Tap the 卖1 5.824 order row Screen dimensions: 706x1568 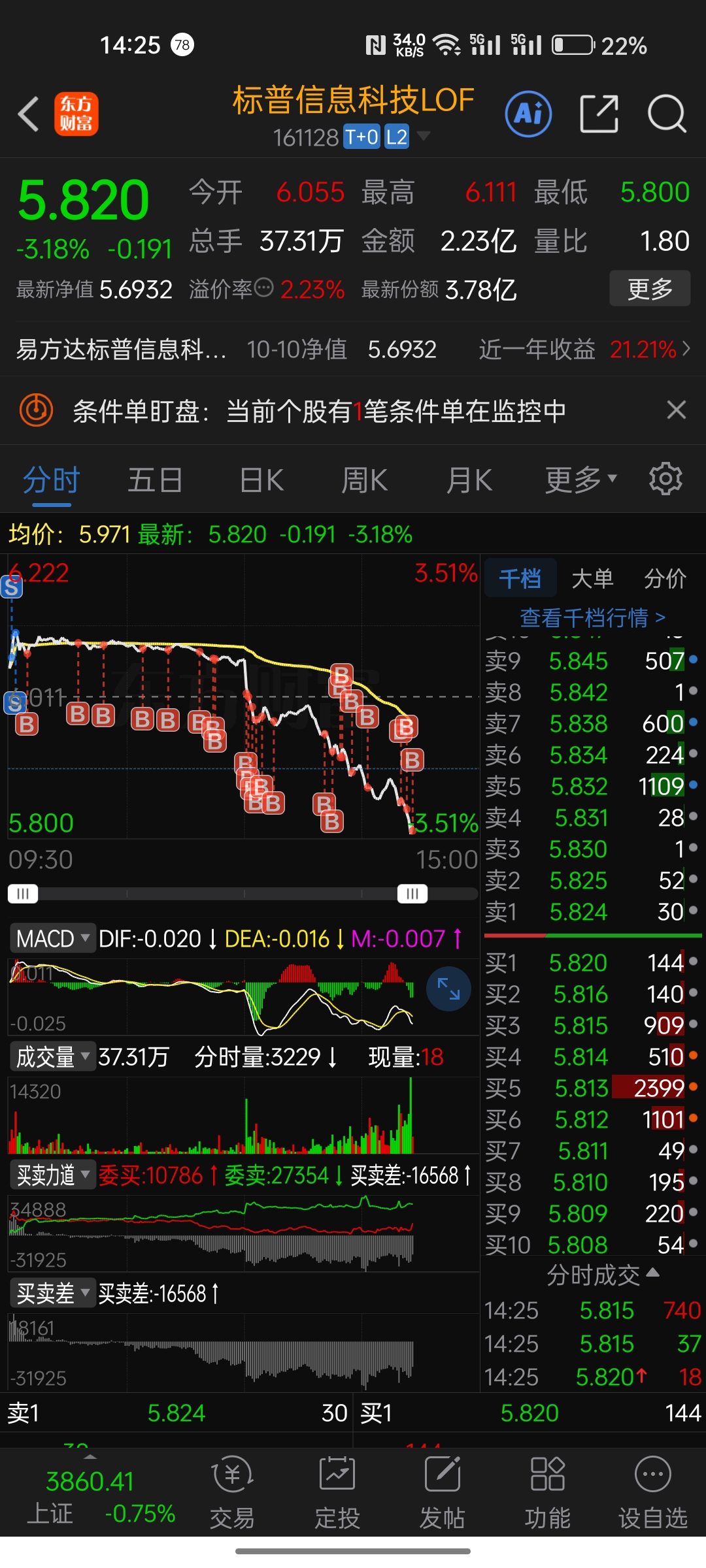[592, 911]
